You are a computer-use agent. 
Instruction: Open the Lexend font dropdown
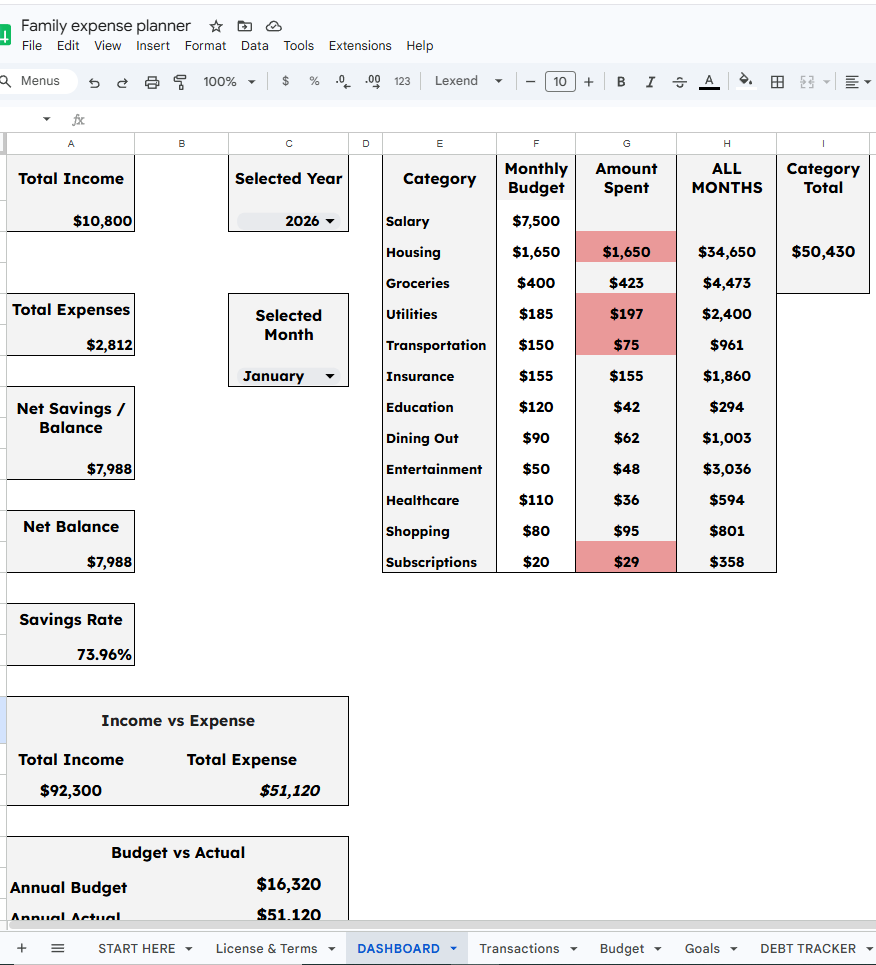click(468, 81)
